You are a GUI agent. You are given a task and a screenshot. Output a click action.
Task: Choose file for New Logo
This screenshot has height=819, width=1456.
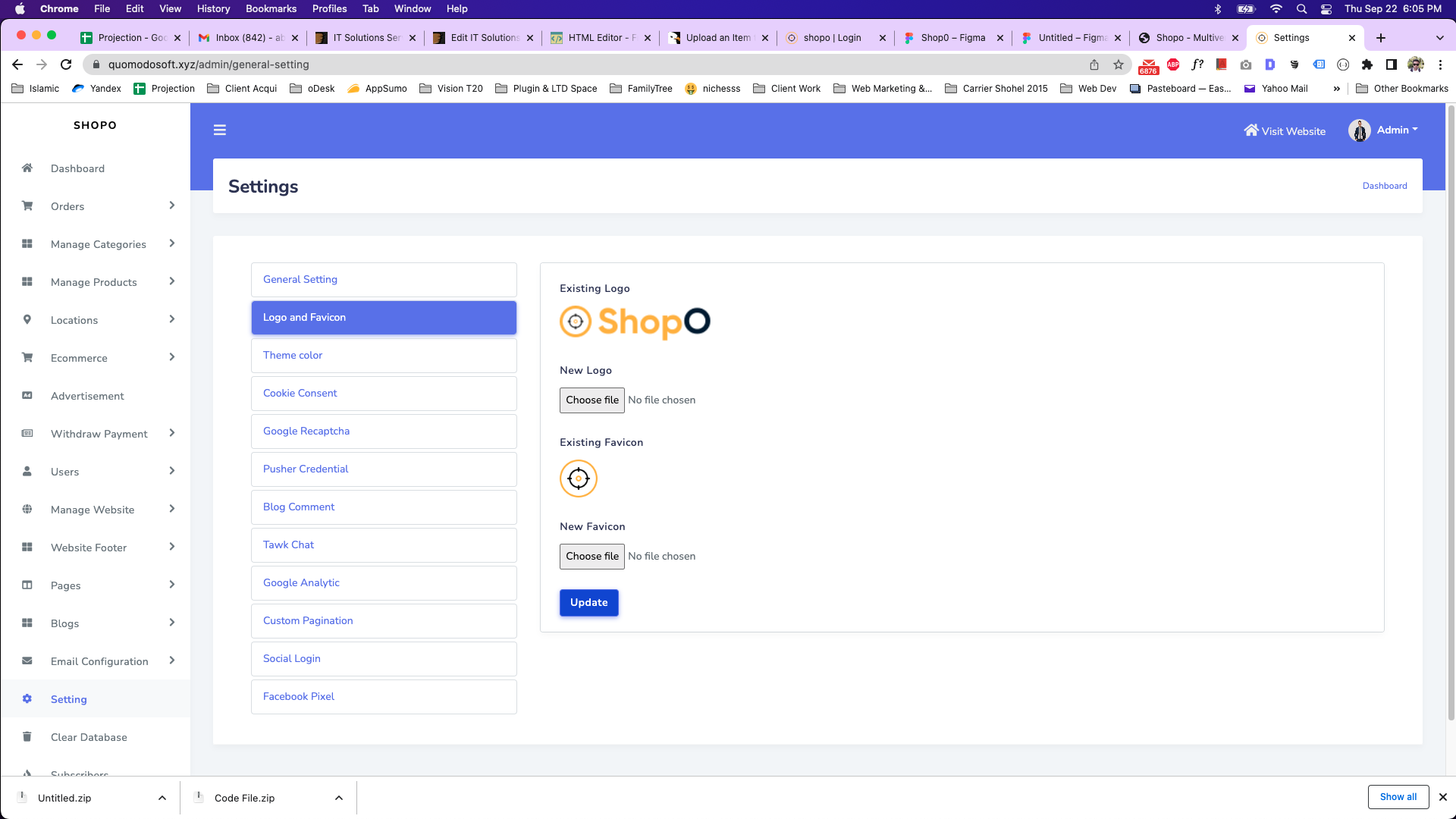pos(591,400)
